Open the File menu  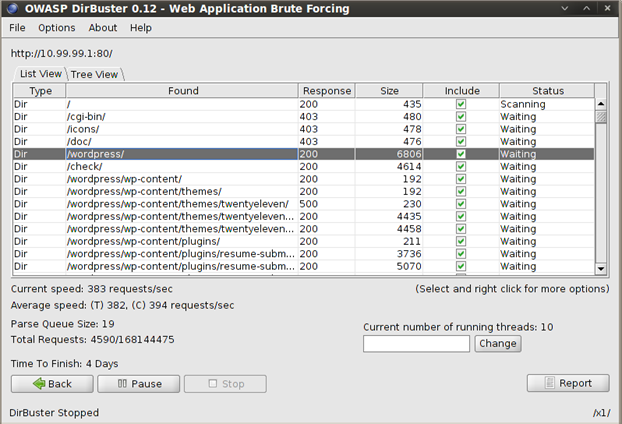click(17, 28)
